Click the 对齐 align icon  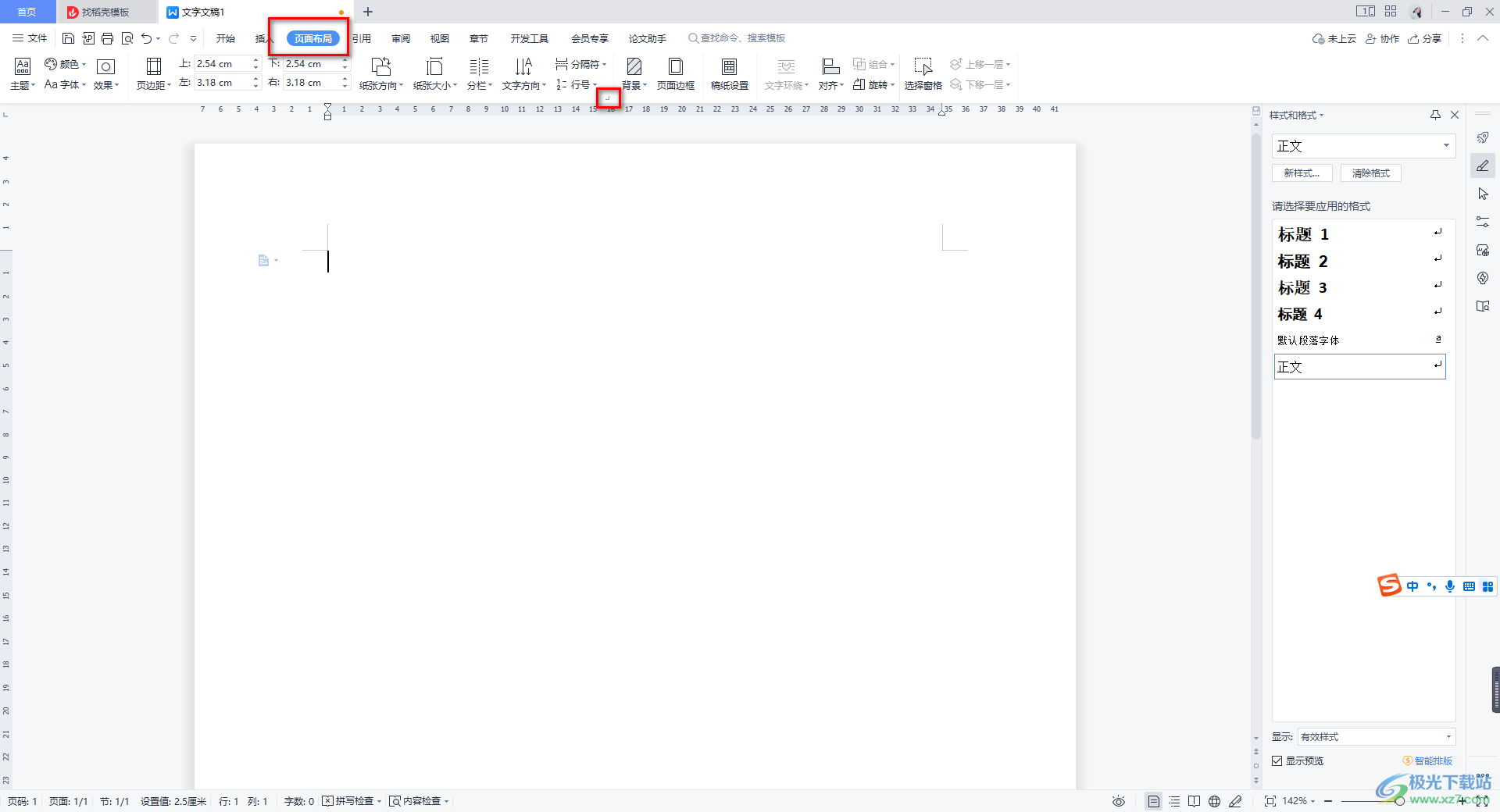pos(831,66)
